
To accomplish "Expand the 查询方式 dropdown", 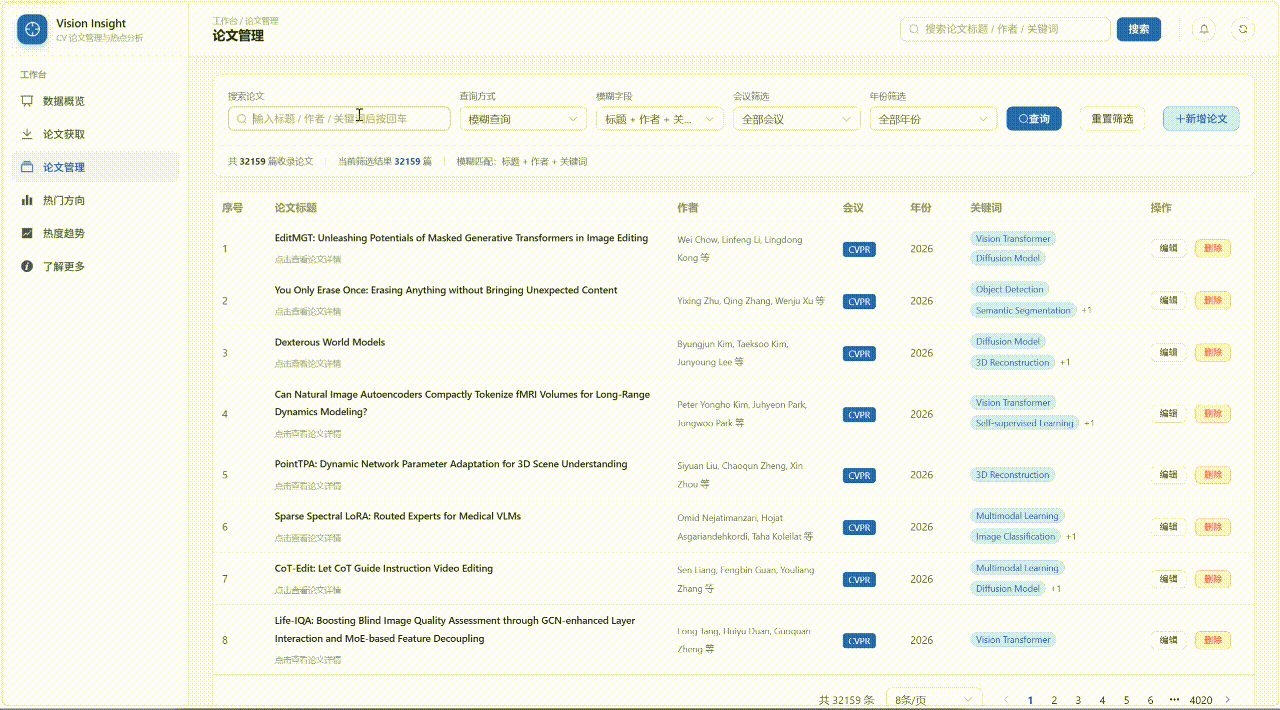I will coord(523,119).
